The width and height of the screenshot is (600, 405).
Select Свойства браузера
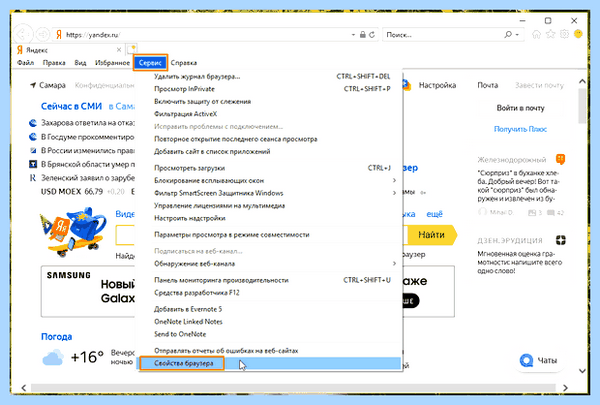[x=270, y=363]
